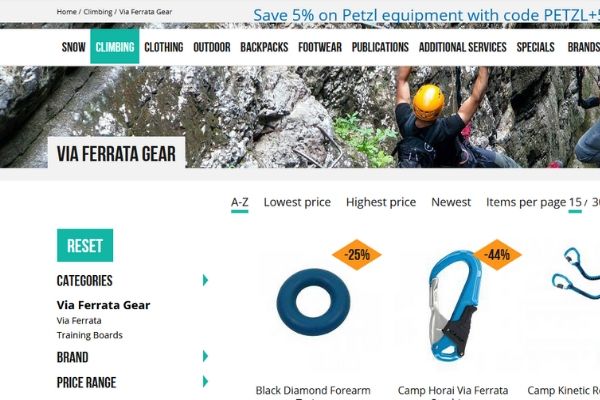600x400 pixels.
Task: Show 15 items per page
Action: [575, 203]
